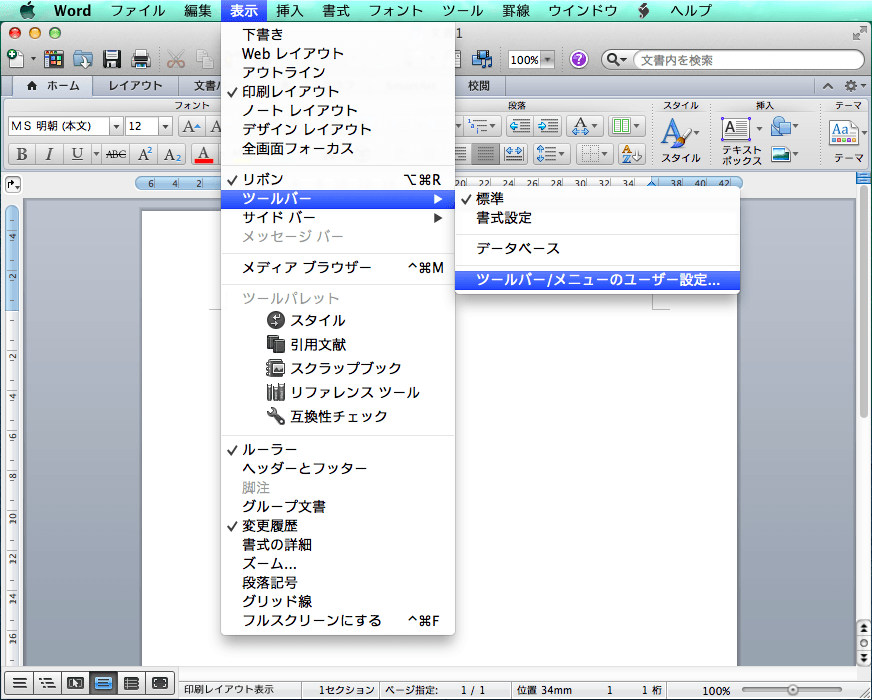
Task: Open the media browser toolbar icon
Action: 482,59
